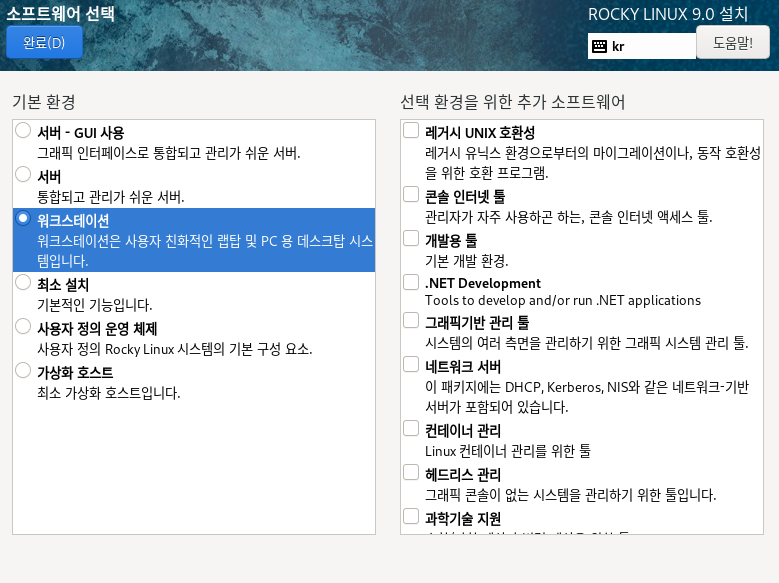Click the 기본 개발 환경. description
The width and height of the screenshot is (779, 583).
pyautogui.click(x=467, y=261)
